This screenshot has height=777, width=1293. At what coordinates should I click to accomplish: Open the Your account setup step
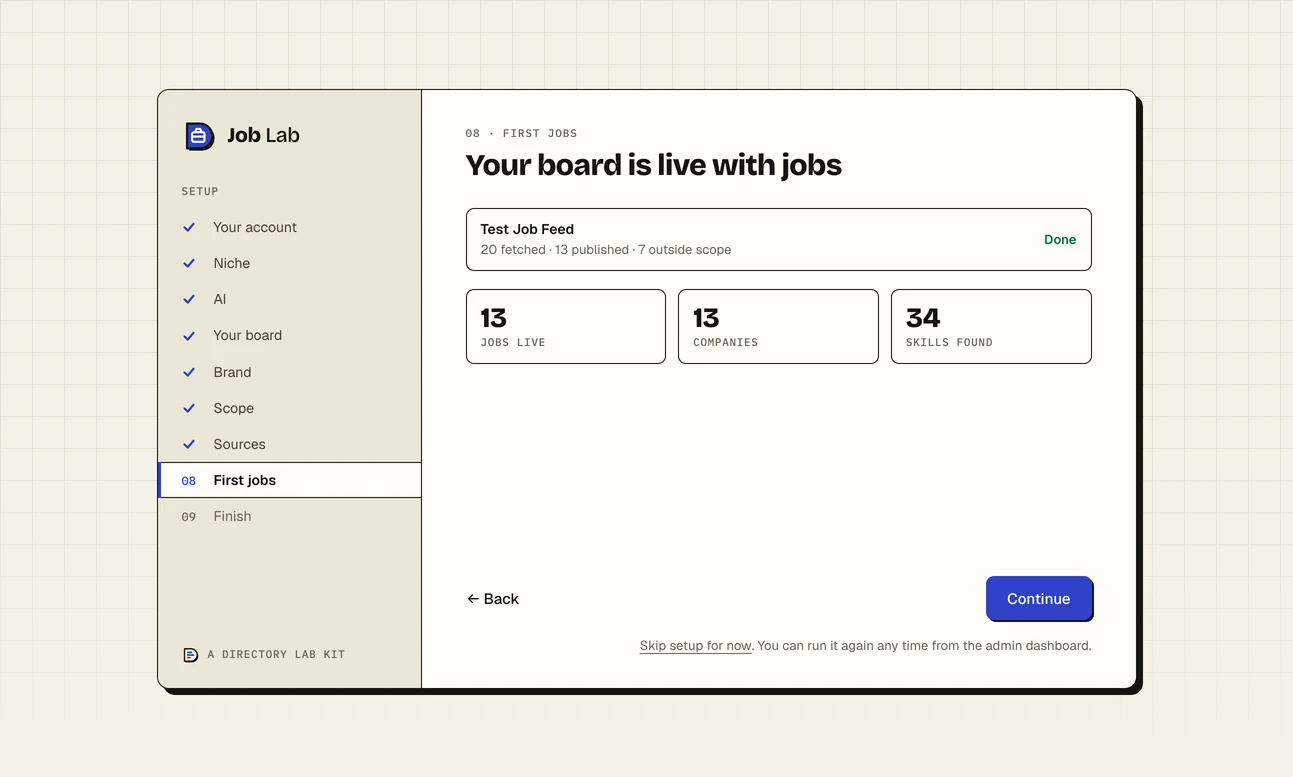point(290,228)
